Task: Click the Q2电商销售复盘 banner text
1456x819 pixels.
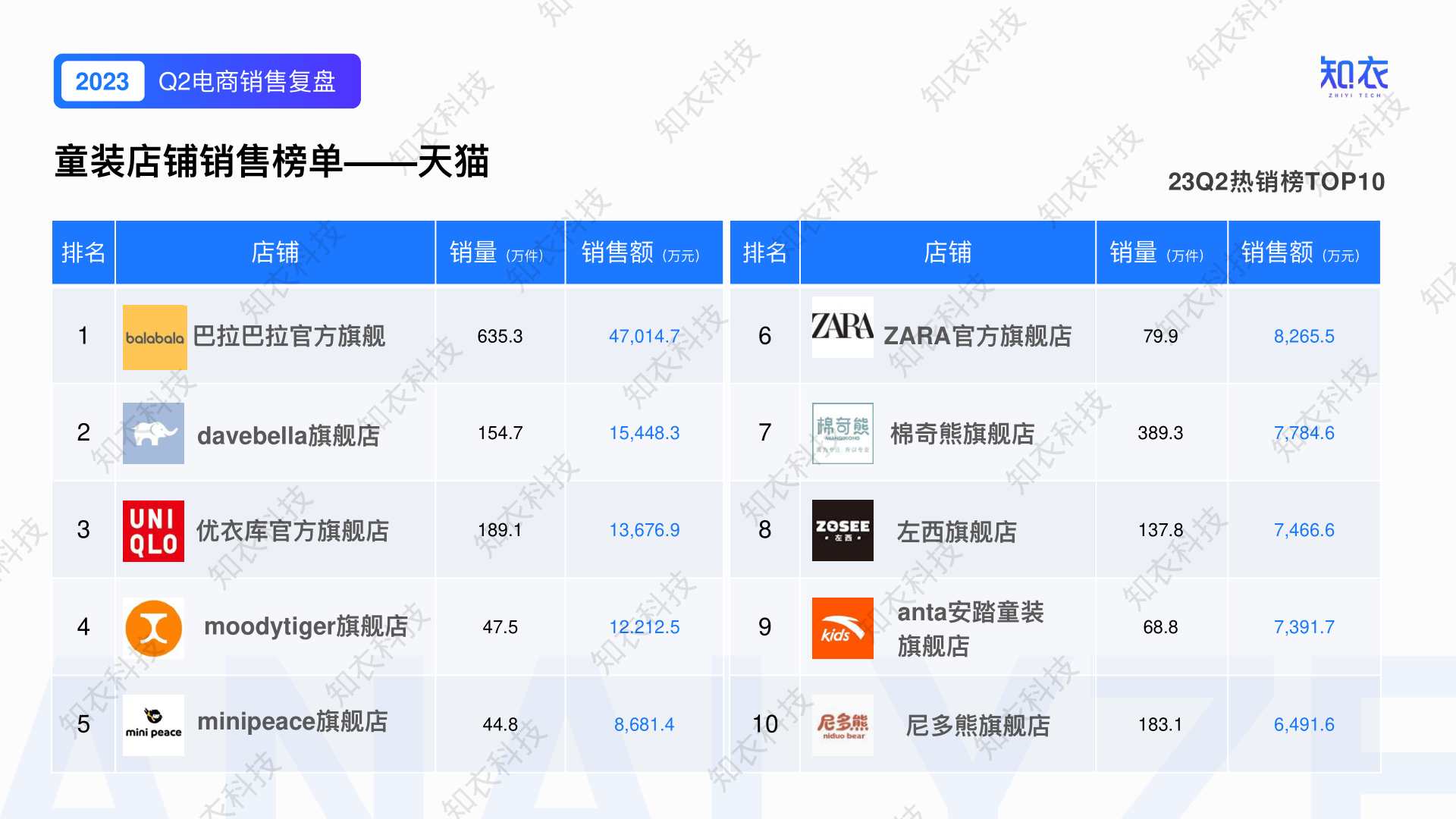Action: (x=247, y=81)
